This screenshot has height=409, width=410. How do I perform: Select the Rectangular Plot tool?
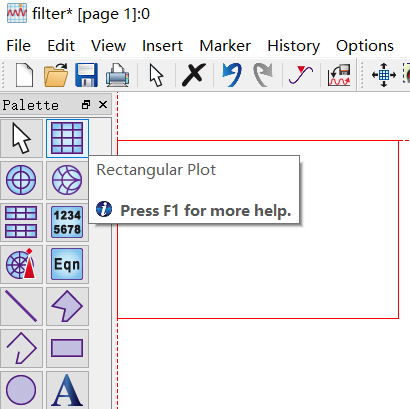pos(67,138)
